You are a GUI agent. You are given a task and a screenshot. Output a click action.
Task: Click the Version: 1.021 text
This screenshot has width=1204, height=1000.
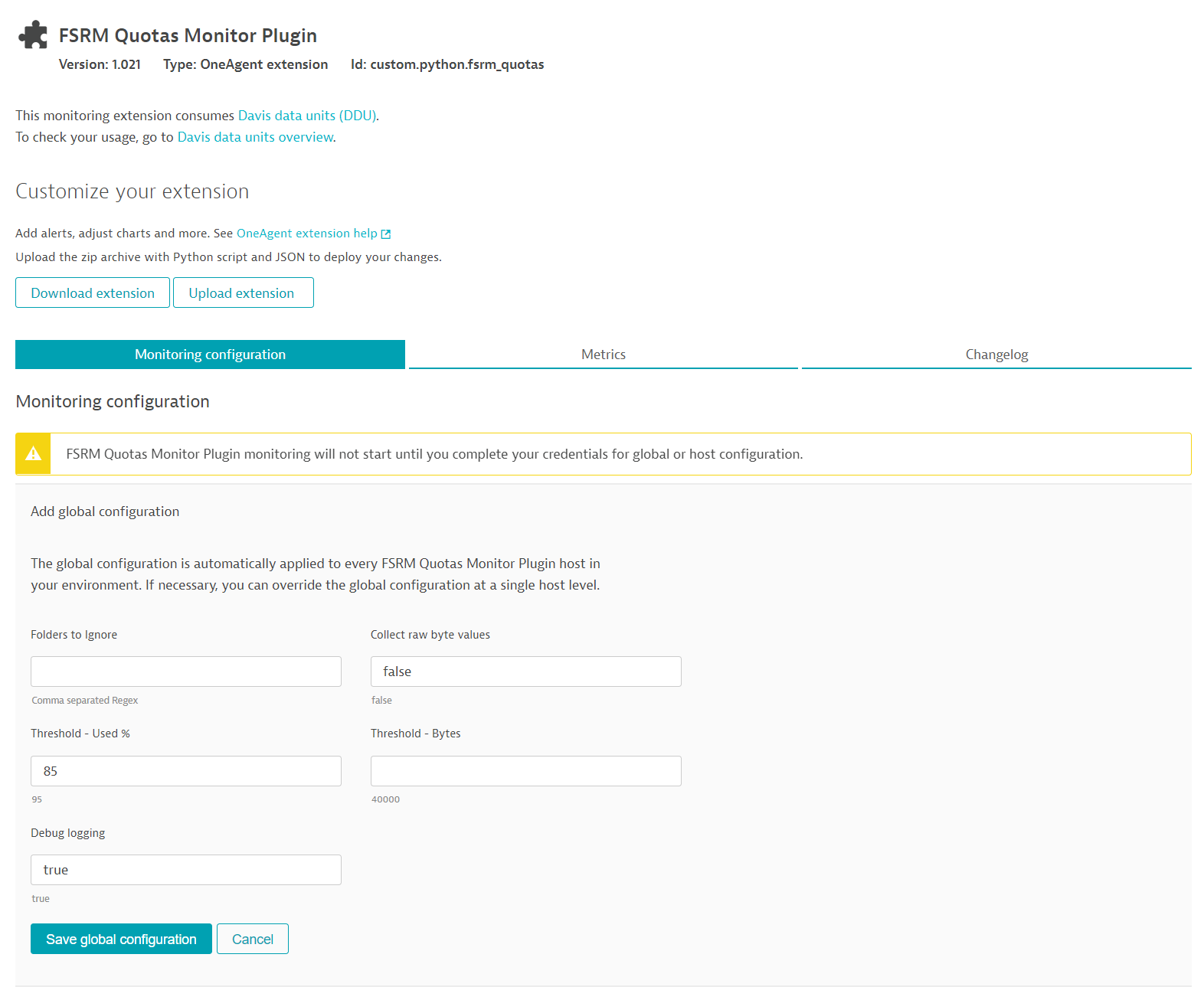pyautogui.click(x=100, y=64)
